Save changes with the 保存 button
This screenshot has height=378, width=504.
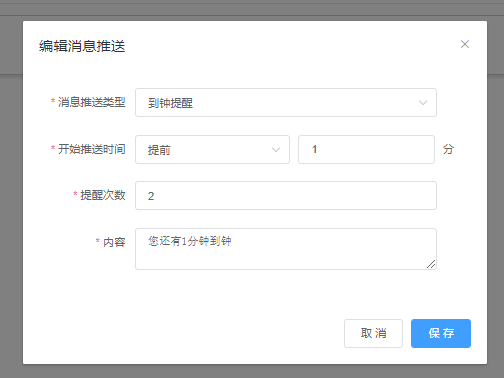coord(441,333)
